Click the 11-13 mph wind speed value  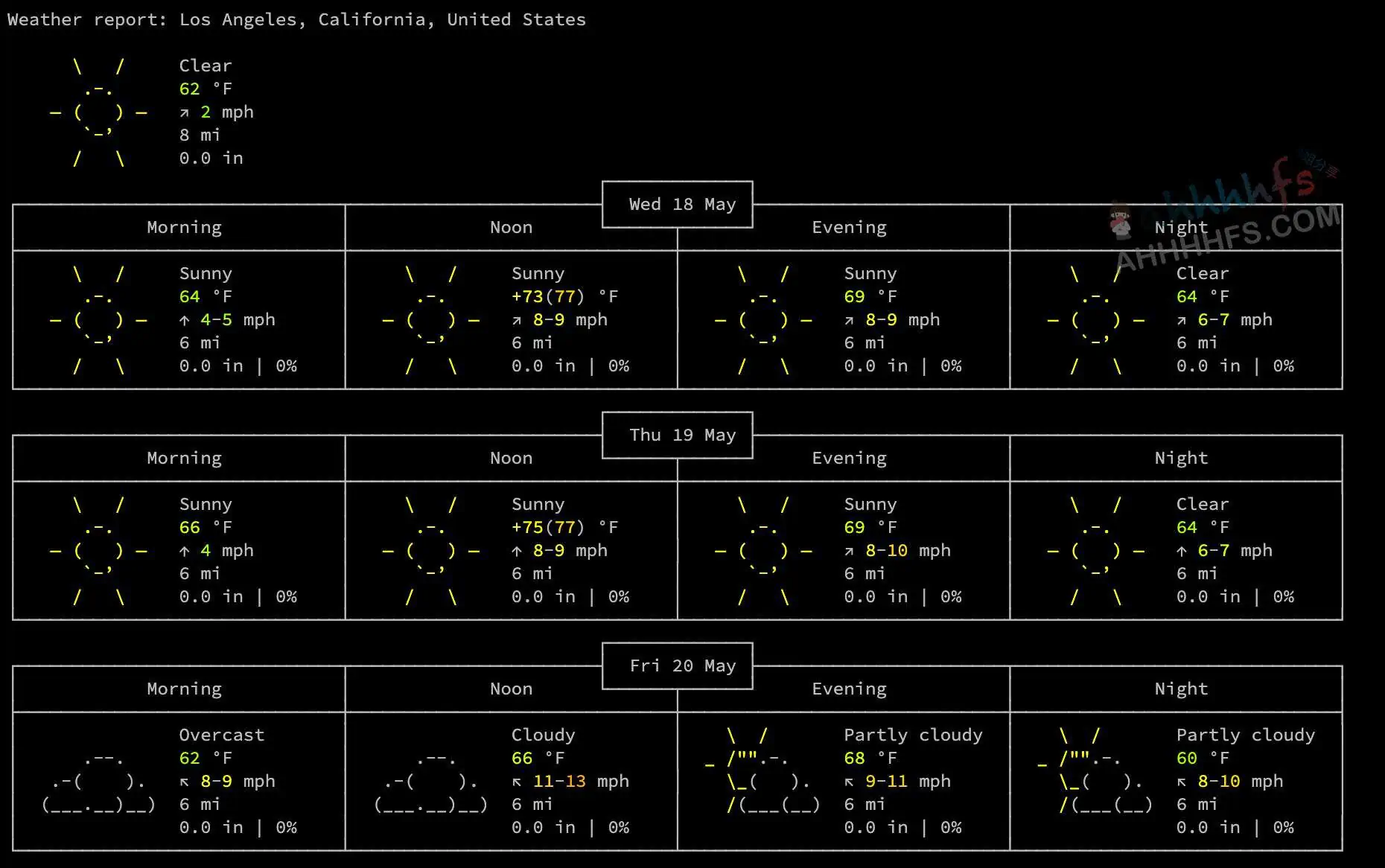pyautogui.click(x=559, y=782)
